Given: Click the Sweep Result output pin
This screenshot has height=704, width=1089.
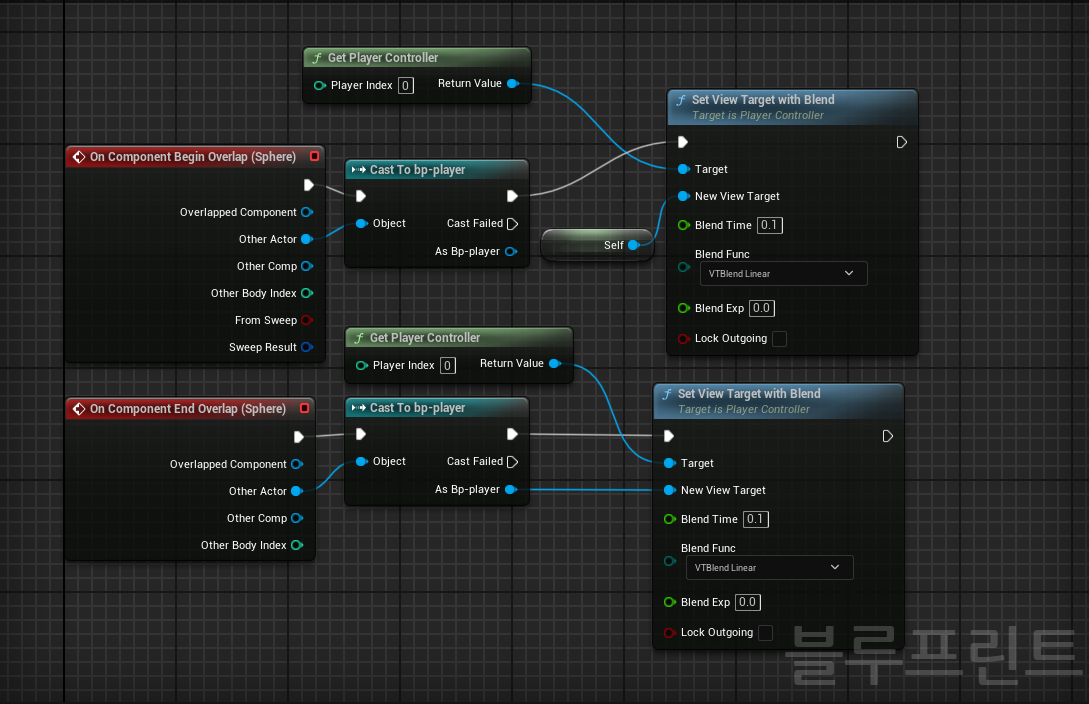Looking at the screenshot, I should click(307, 347).
